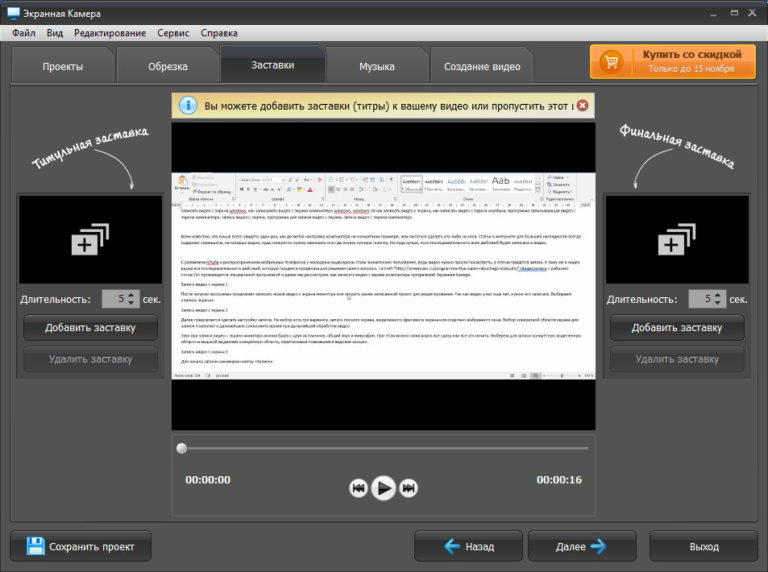The width and height of the screenshot is (768, 572).
Task: Open the Справка menu
Action: click(x=219, y=33)
